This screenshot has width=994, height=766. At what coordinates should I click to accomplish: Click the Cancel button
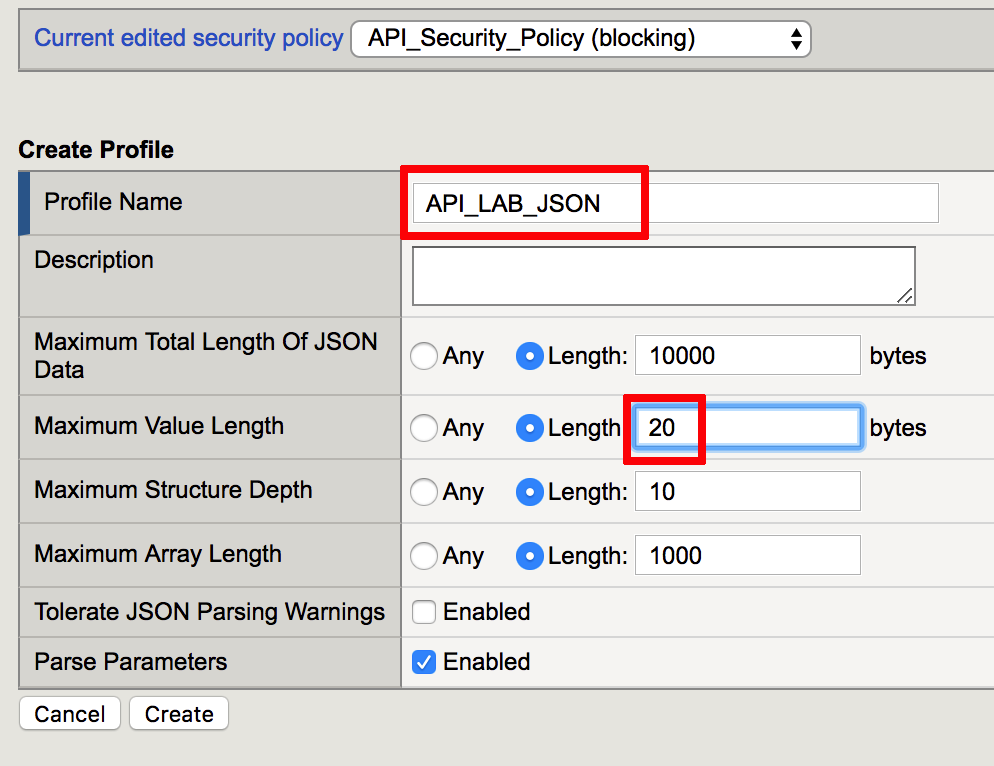[x=70, y=714]
